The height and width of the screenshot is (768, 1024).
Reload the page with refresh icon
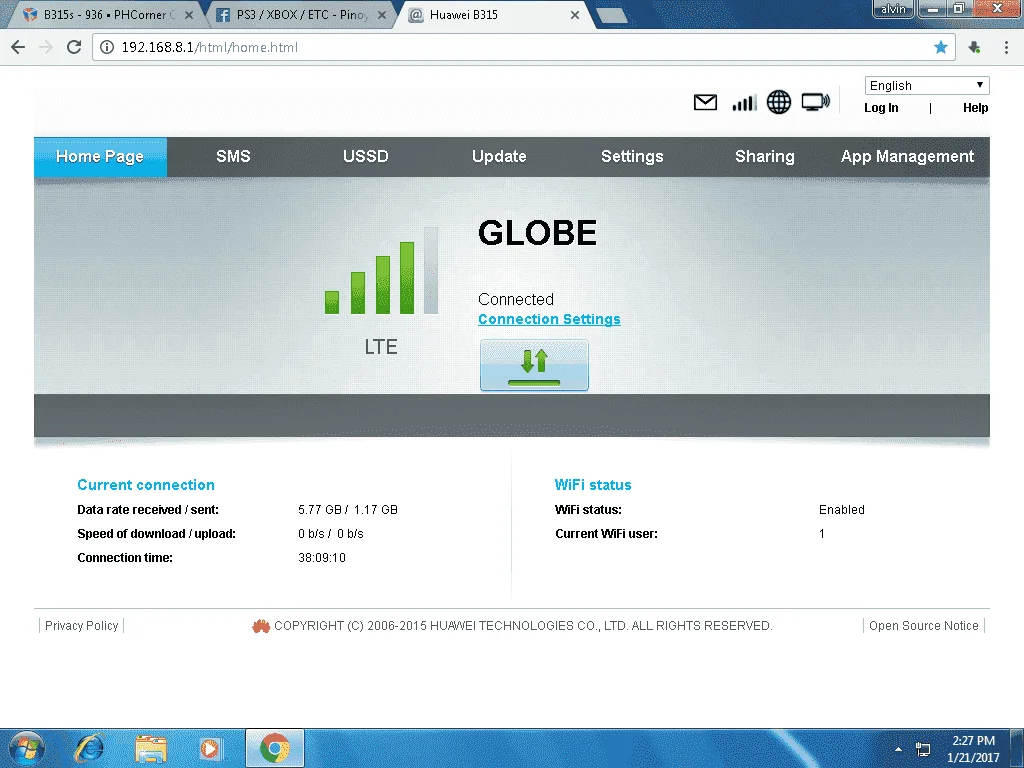[x=74, y=47]
